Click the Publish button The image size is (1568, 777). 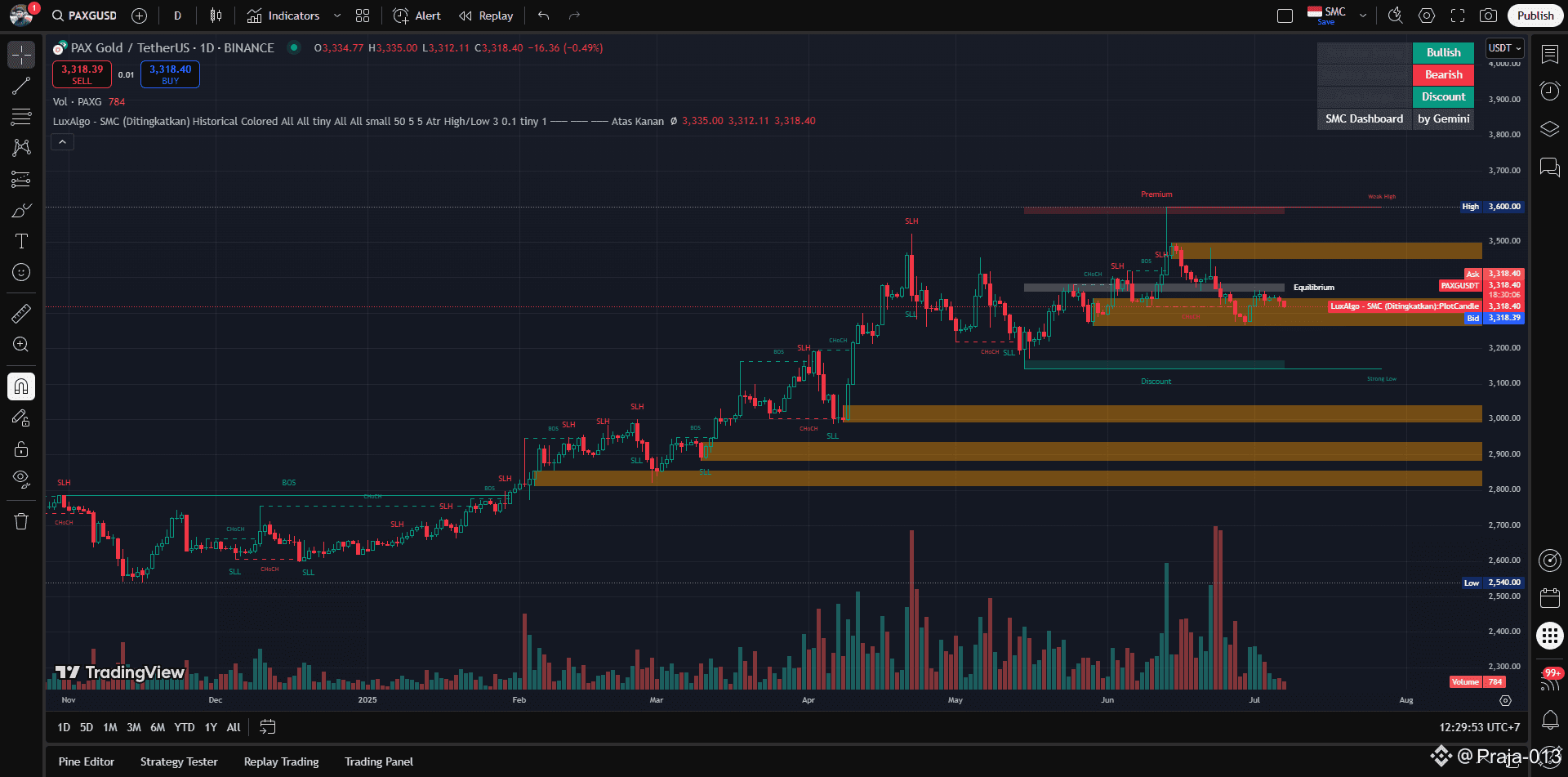1535,16
